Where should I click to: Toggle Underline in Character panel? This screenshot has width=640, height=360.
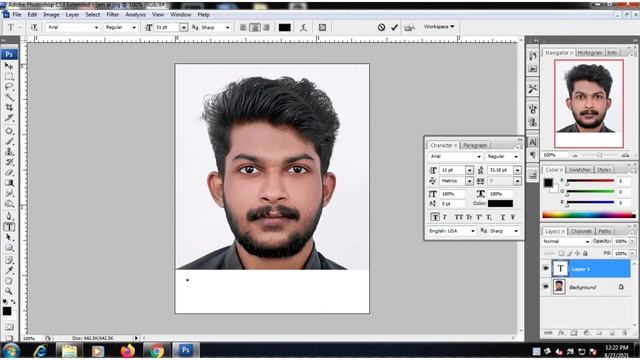[x=503, y=217]
